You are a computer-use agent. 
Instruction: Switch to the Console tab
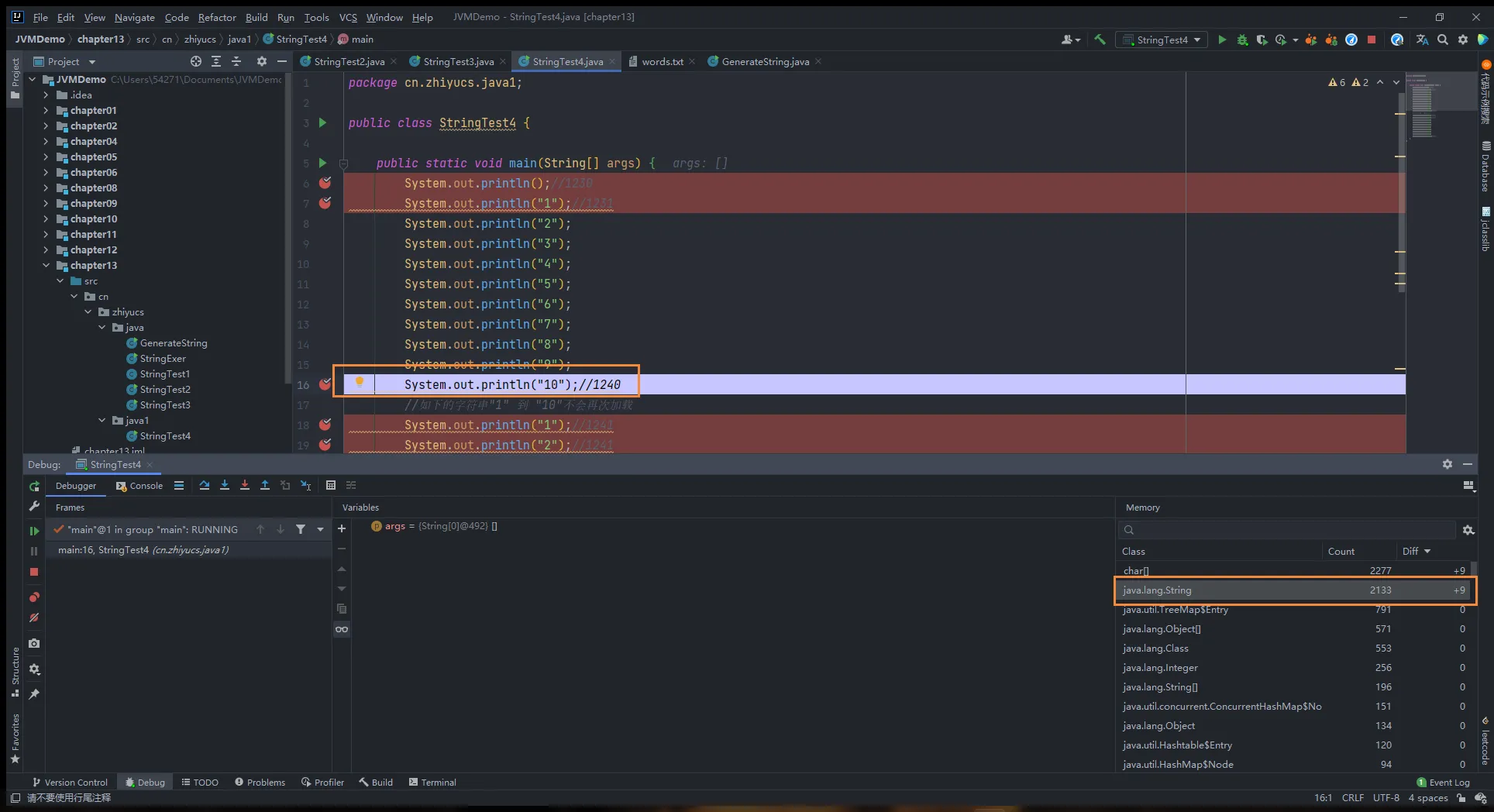[139, 486]
